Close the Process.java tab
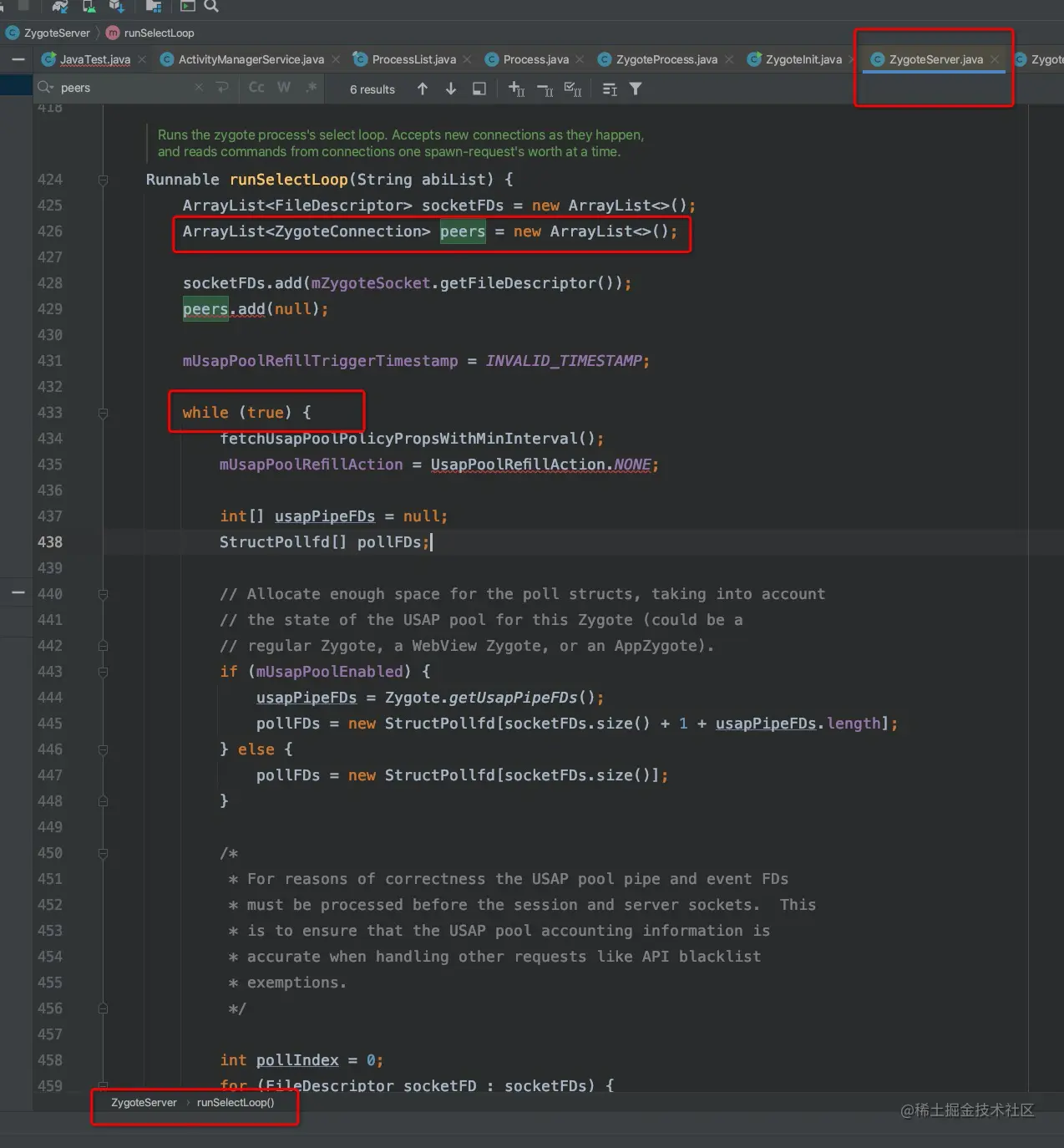This screenshot has width=1064, height=1148. point(580,59)
